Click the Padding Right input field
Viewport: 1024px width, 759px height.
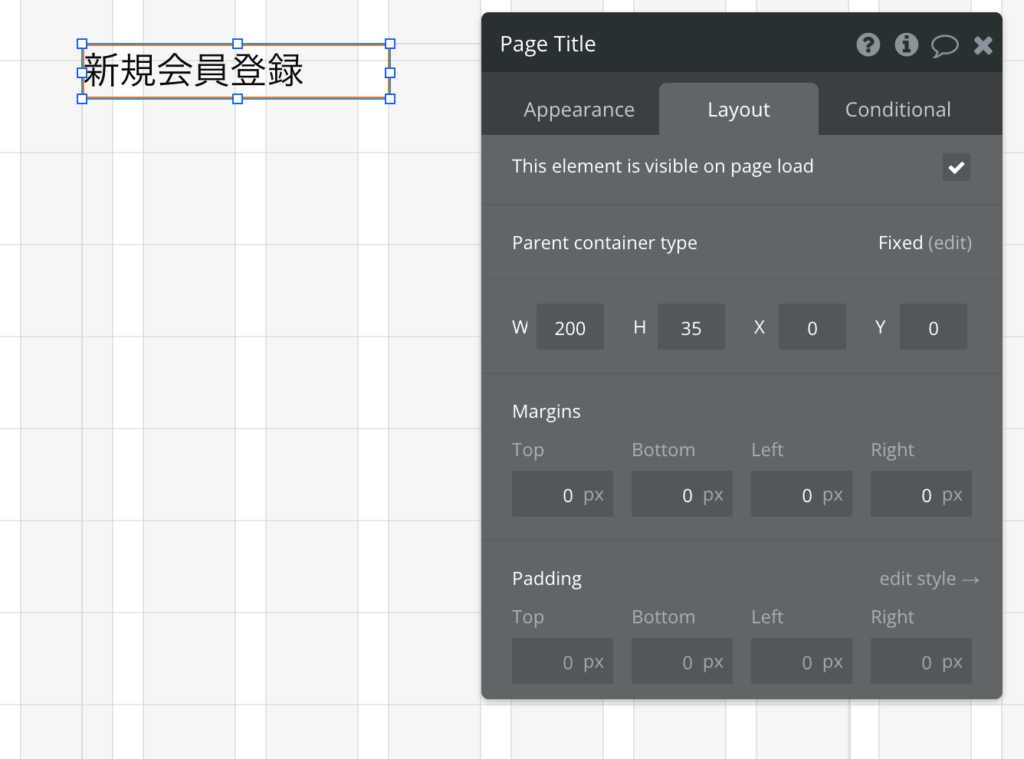[921, 662]
